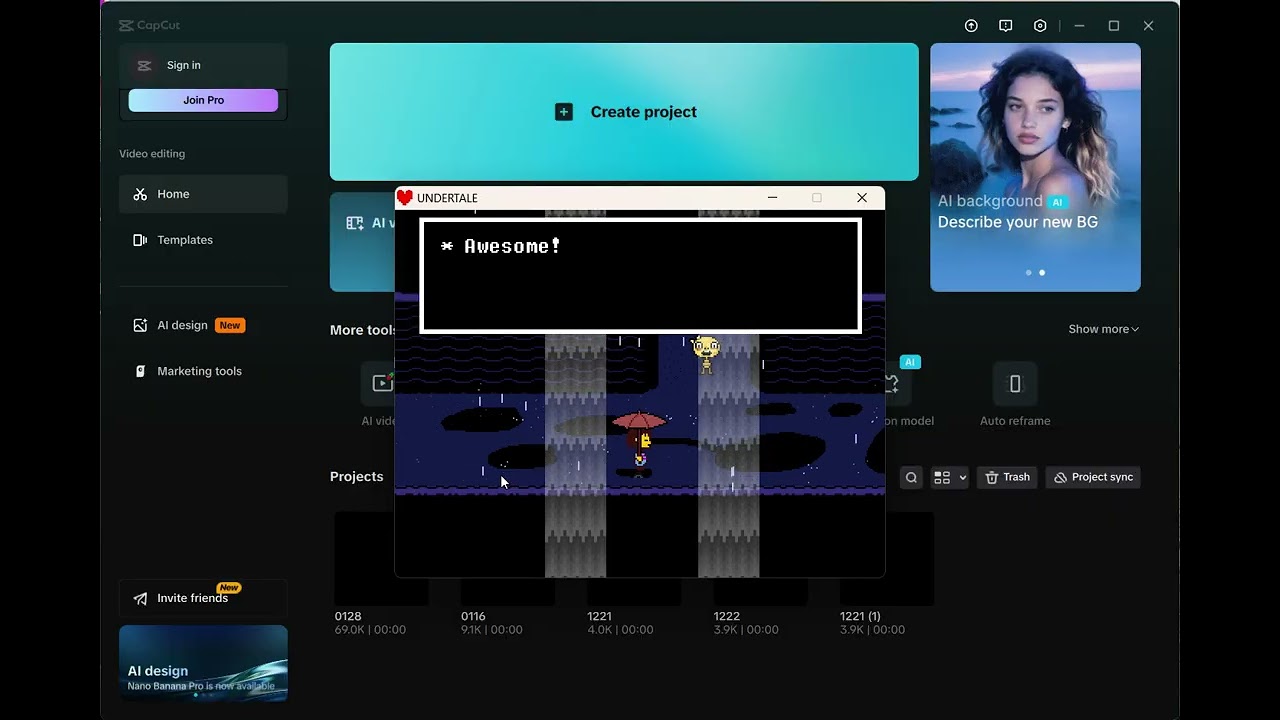The width and height of the screenshot is (1280, 720).
Task: Click the plus icon on Create project
Action: 564,112
